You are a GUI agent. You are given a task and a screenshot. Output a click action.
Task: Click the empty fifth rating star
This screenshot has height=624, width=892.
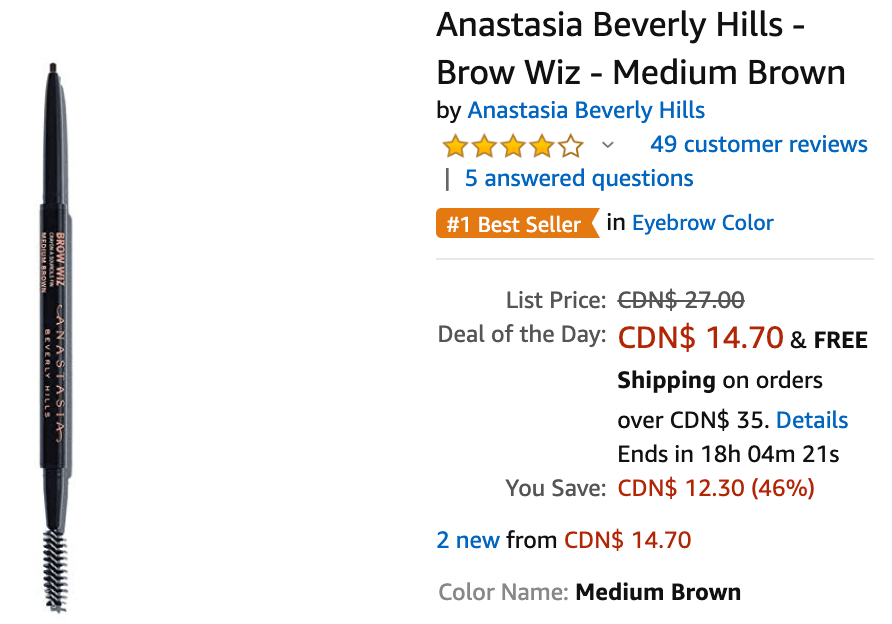coord(571,146)
